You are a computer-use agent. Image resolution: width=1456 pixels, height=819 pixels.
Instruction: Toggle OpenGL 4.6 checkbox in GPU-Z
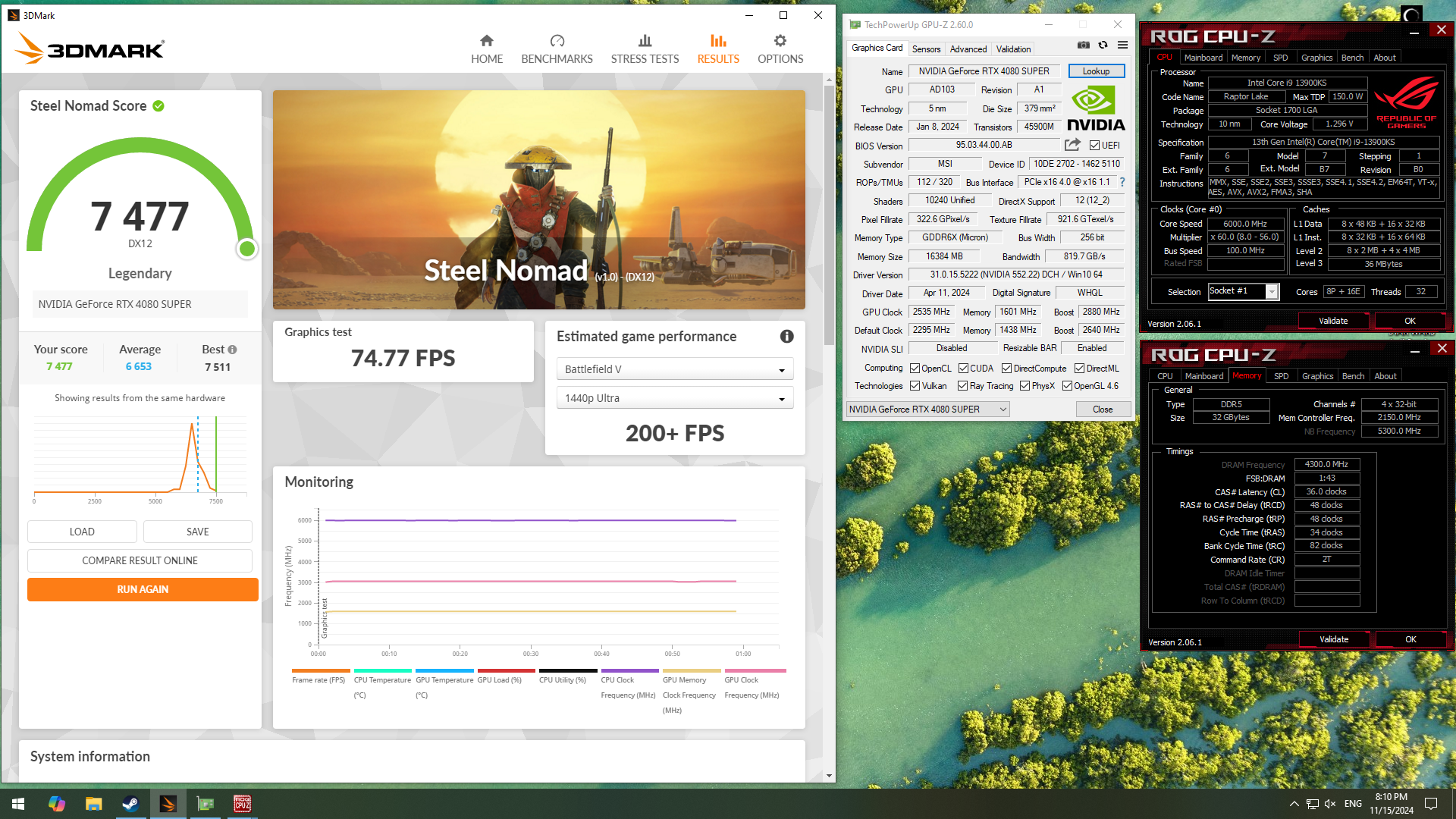tap(1067, 386)
